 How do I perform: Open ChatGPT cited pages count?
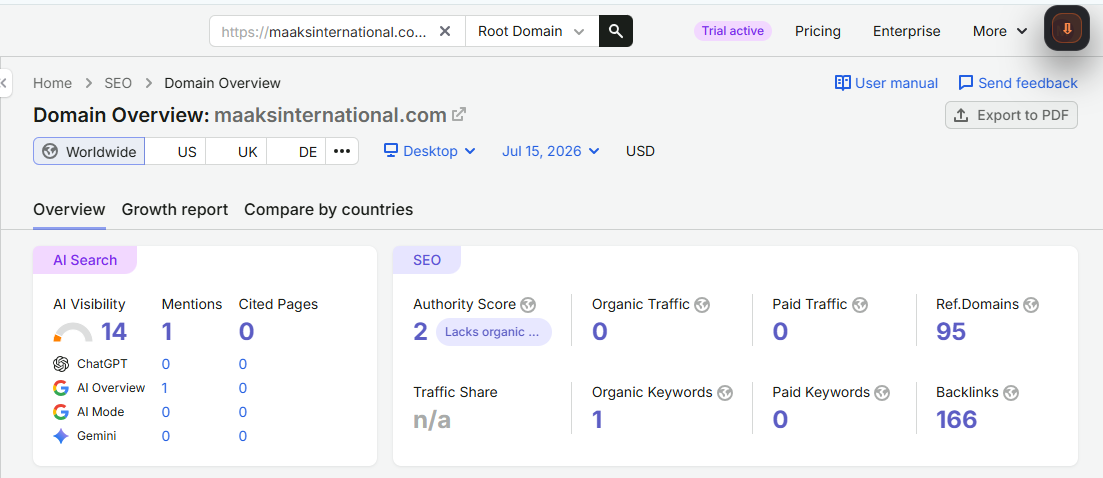243,364
